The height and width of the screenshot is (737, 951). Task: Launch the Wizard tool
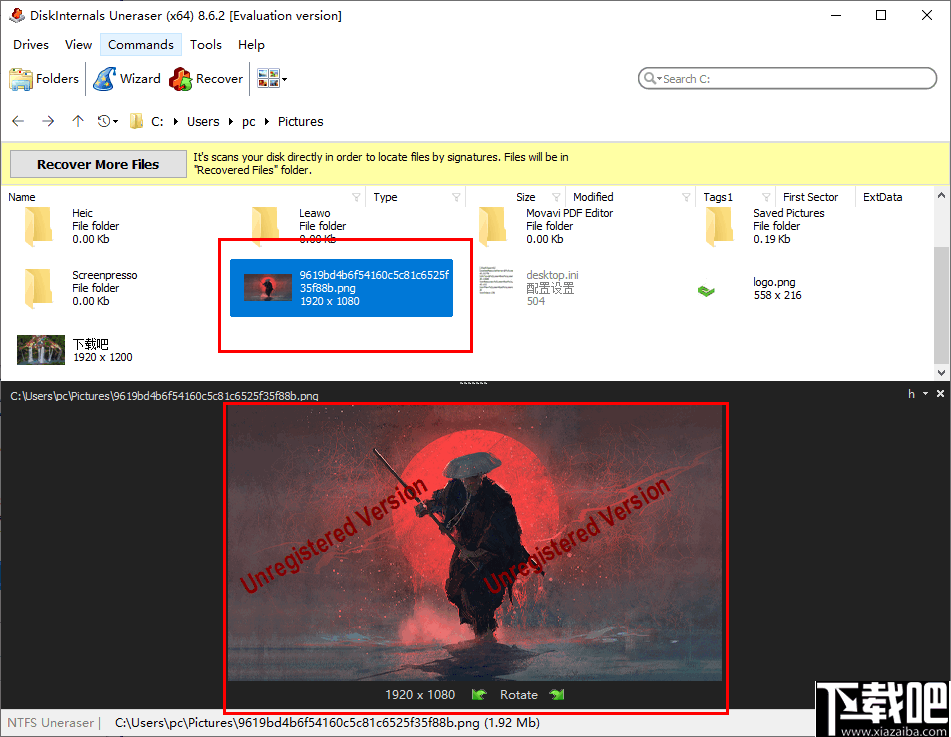point(127,79)
